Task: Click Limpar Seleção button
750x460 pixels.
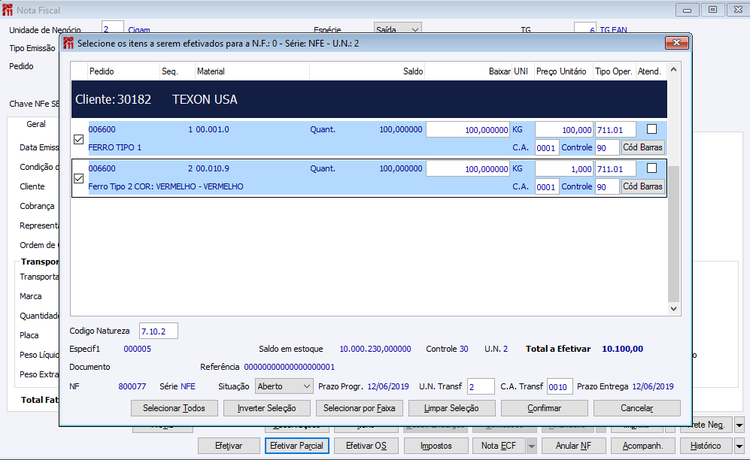Action: (452, 408)
